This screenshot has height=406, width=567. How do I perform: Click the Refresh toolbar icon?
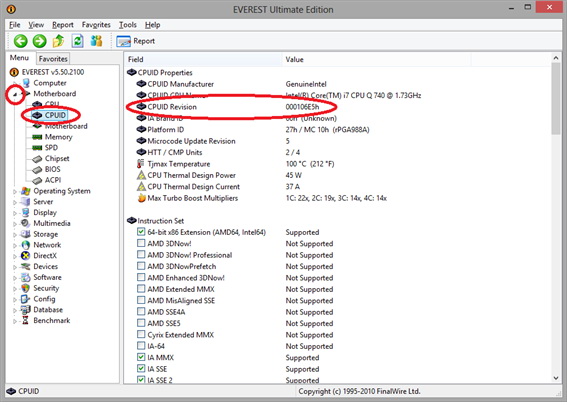[77, 41]
